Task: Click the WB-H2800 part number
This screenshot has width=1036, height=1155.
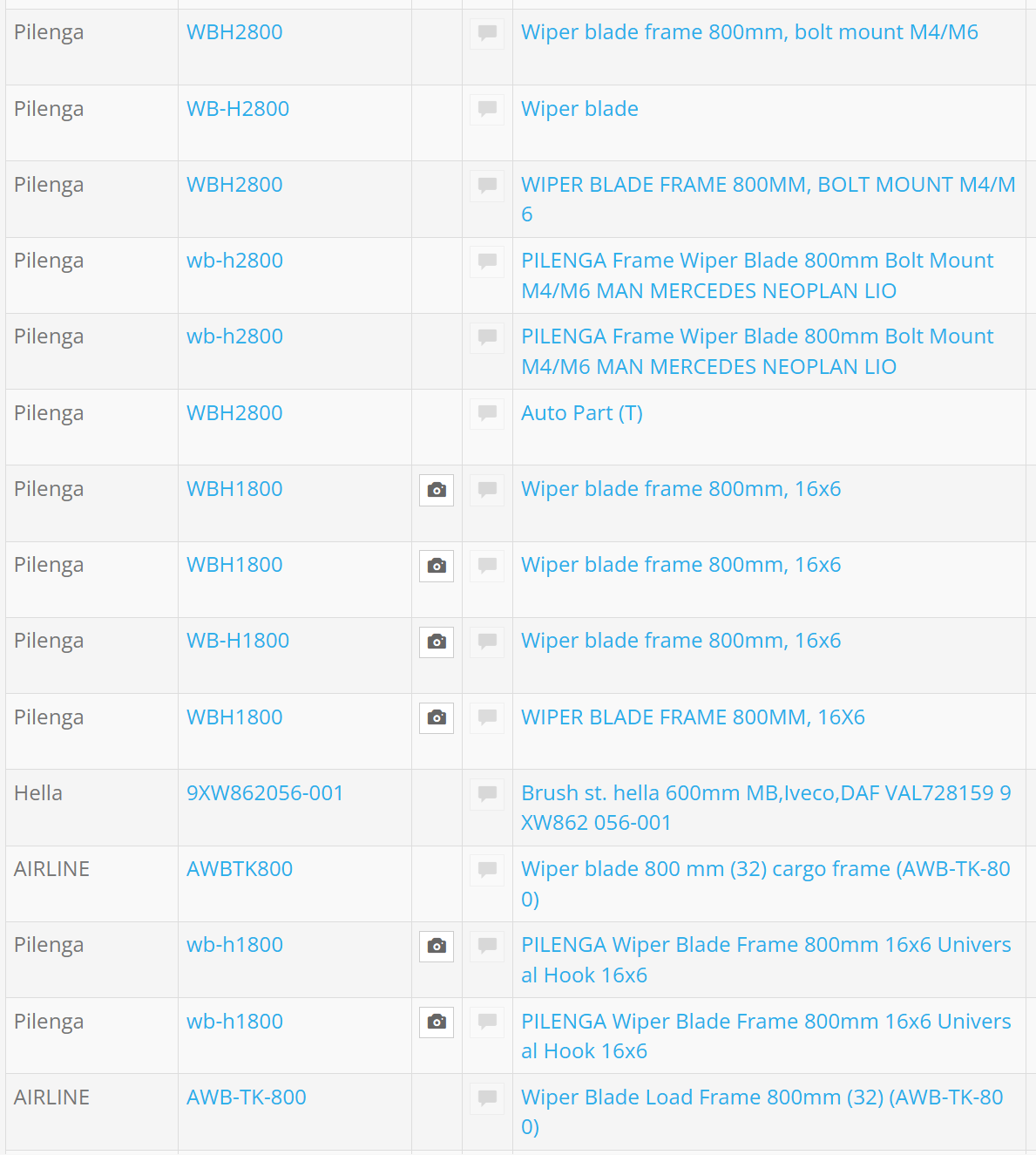Action: tap(238, 109)
